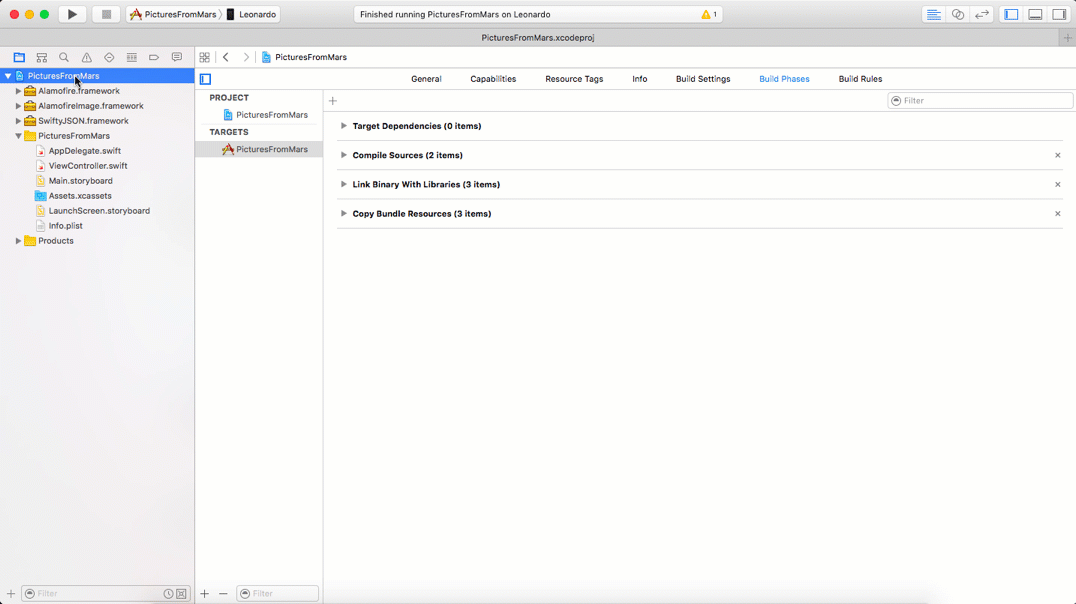Open the Report navigator

coord(176,58)
